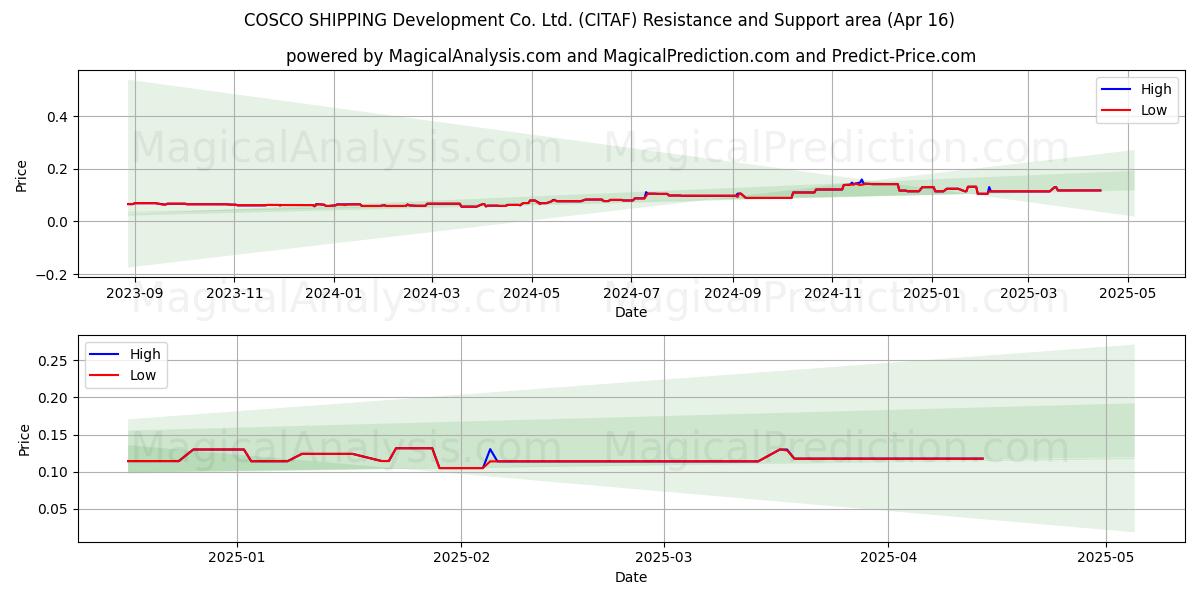Click the 2025-03 tick label on top chart

click(1028, 293)
